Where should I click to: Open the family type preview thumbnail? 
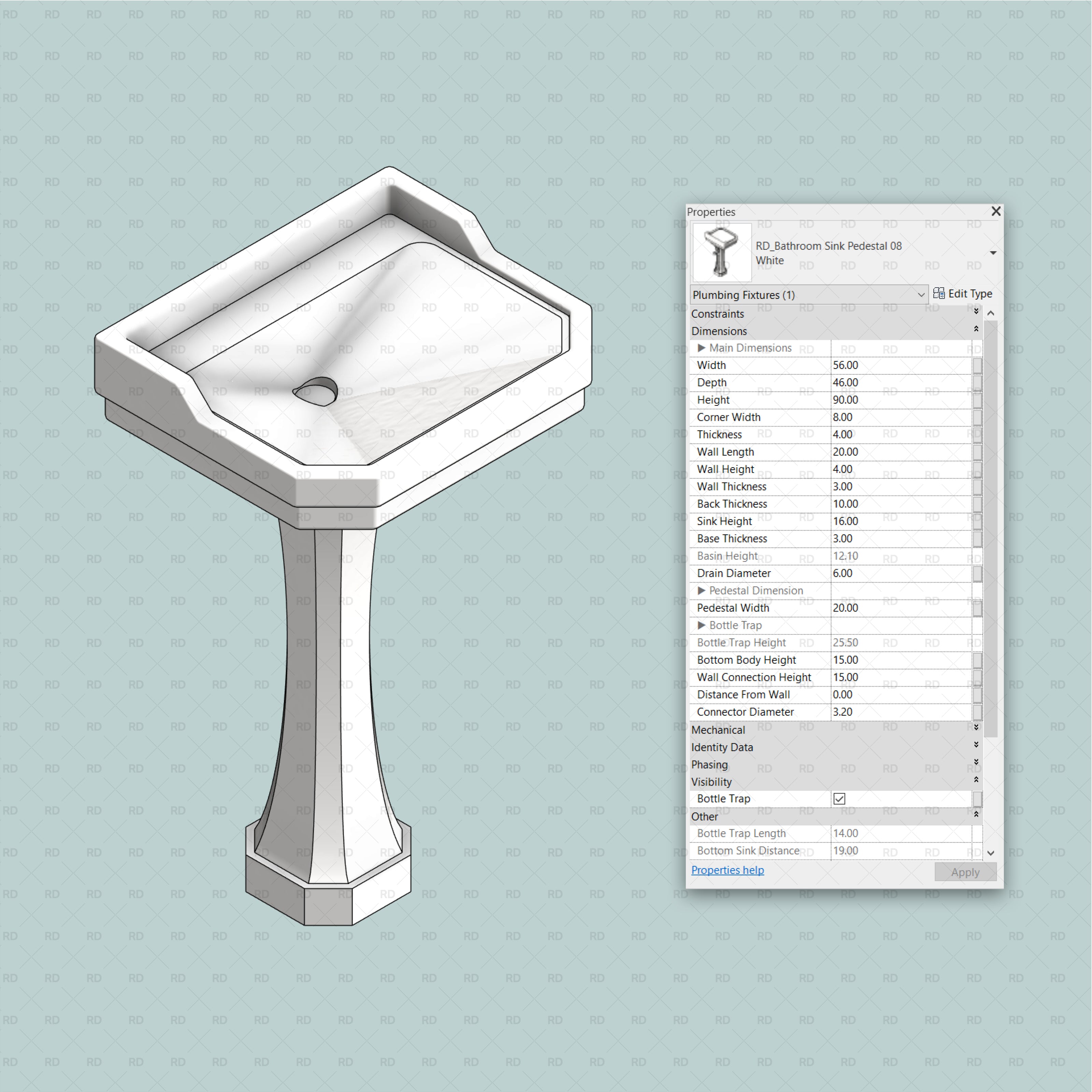722,253
